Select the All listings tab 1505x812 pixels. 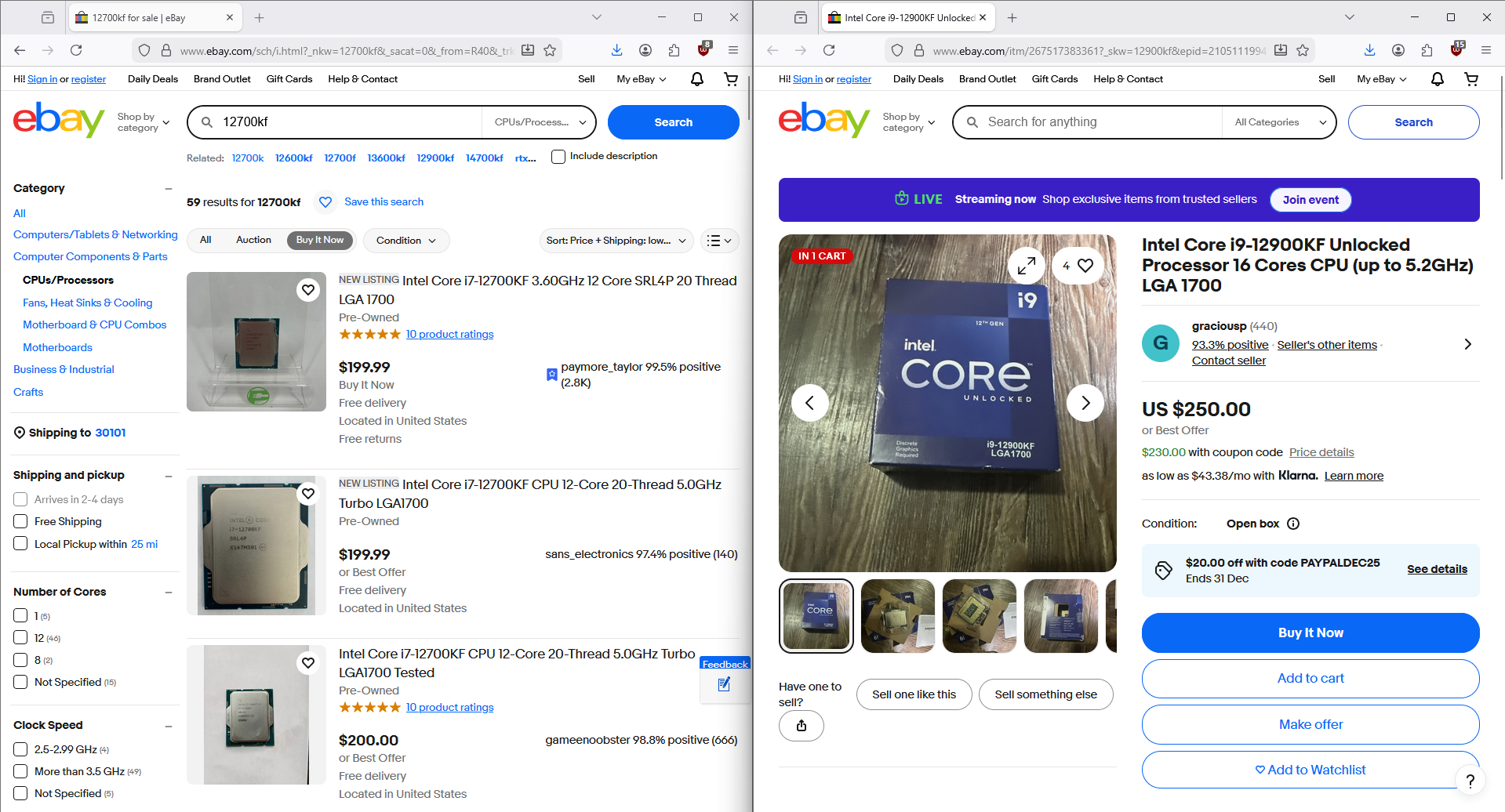coord(205,240)
